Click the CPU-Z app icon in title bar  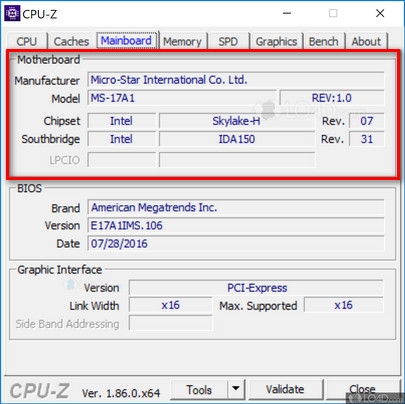(12, 13)
